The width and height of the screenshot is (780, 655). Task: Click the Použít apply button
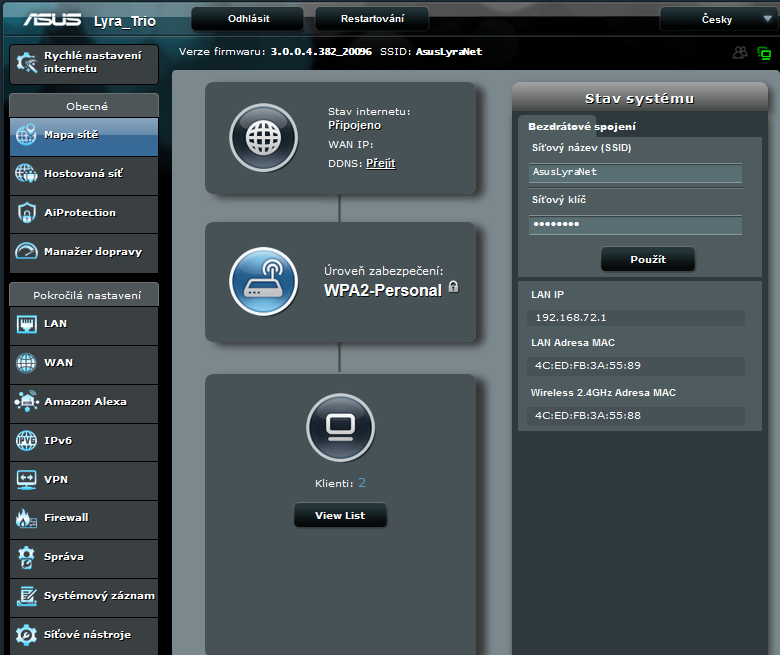click(x=647, y=260)
